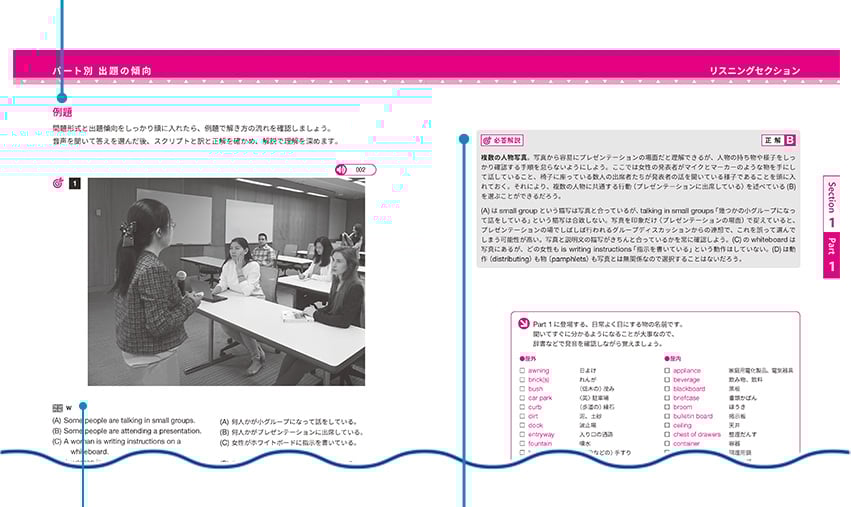Click the 例題 heading
Viewport: 851px width, 507px height.
62,112
